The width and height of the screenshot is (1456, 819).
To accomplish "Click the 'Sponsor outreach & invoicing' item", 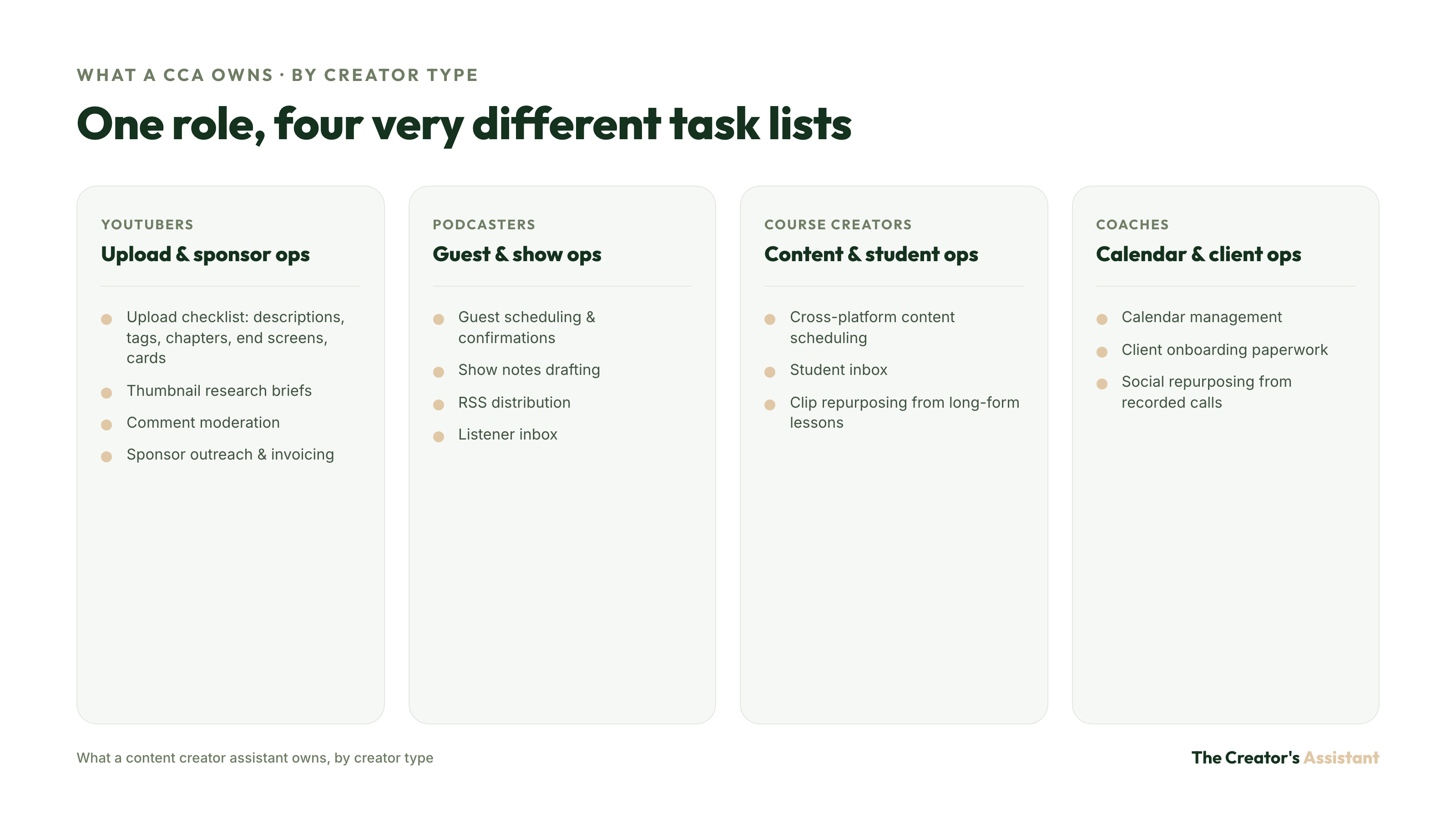I will (230, 455).
